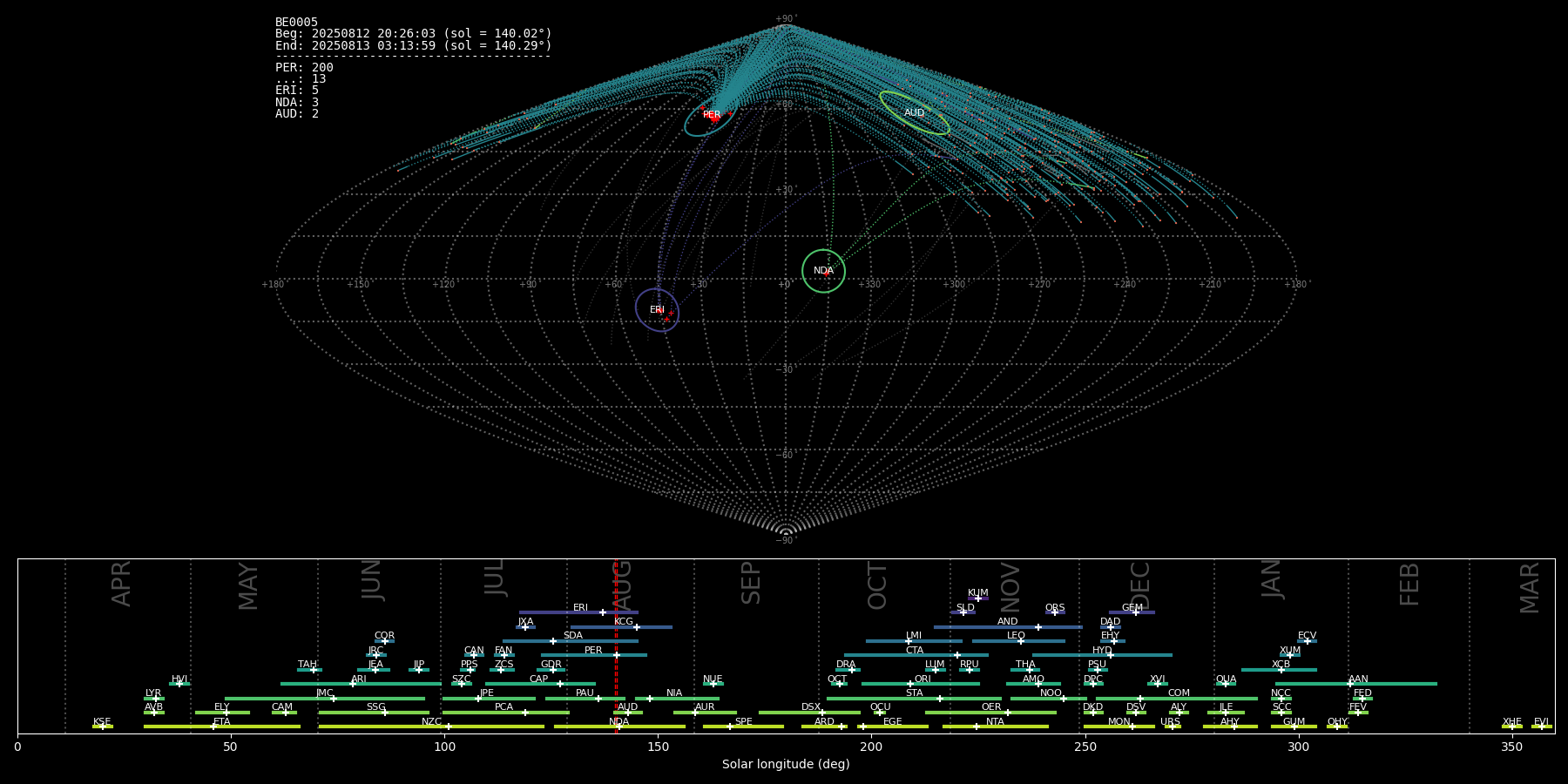The height and width of the screenshot is (784, 1568).
Task: Click the NTA shower bar in the timeline
Action: 996,727
